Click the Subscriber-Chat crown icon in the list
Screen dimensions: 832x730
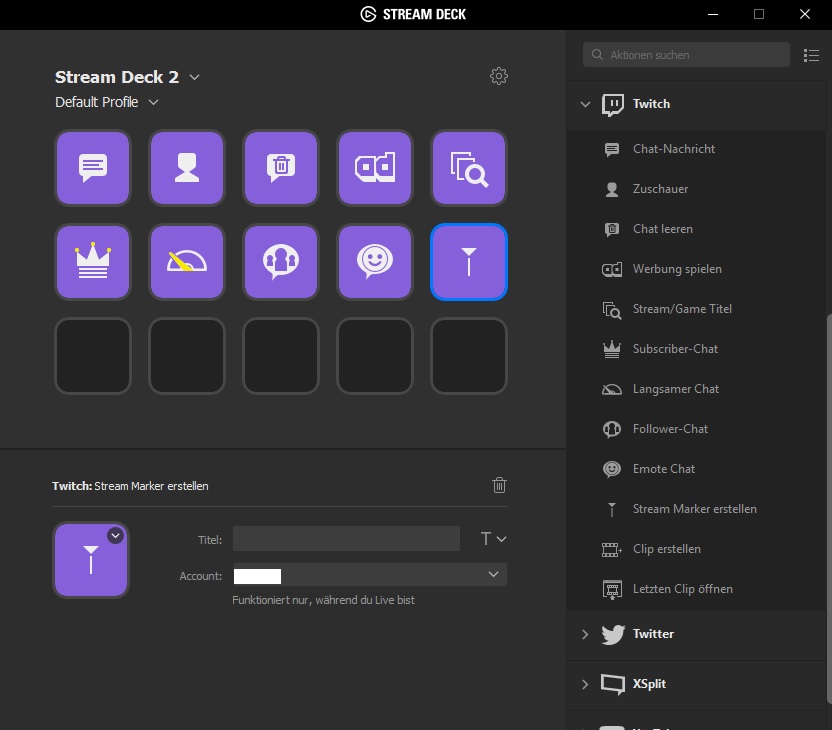click(x=612, y=349)
